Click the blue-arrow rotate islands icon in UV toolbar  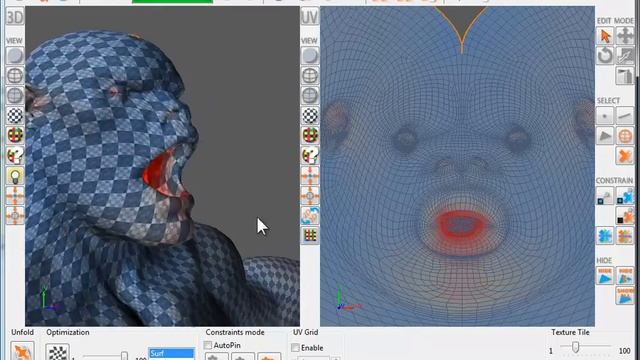click(310, 216)
